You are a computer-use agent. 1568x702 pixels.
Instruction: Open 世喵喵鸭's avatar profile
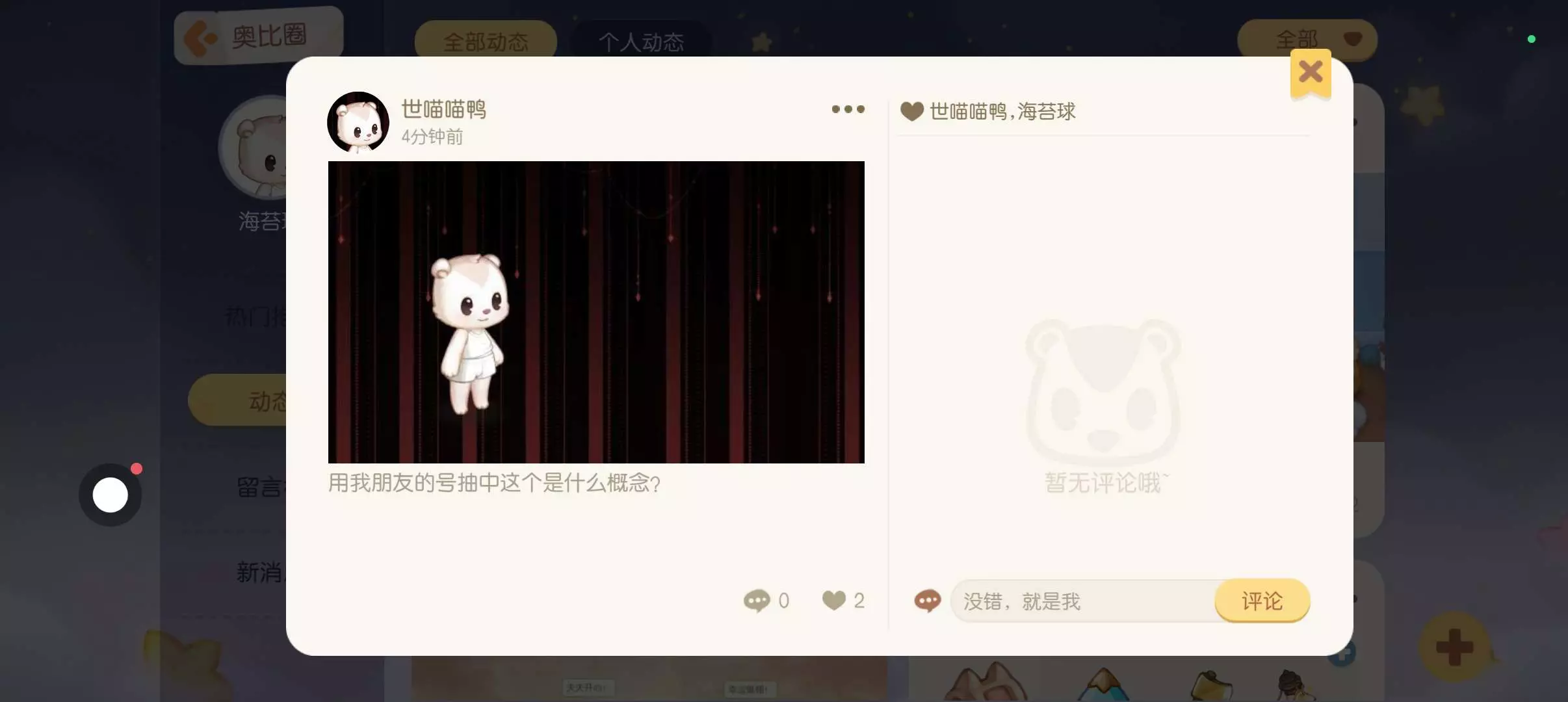point(358,122)
